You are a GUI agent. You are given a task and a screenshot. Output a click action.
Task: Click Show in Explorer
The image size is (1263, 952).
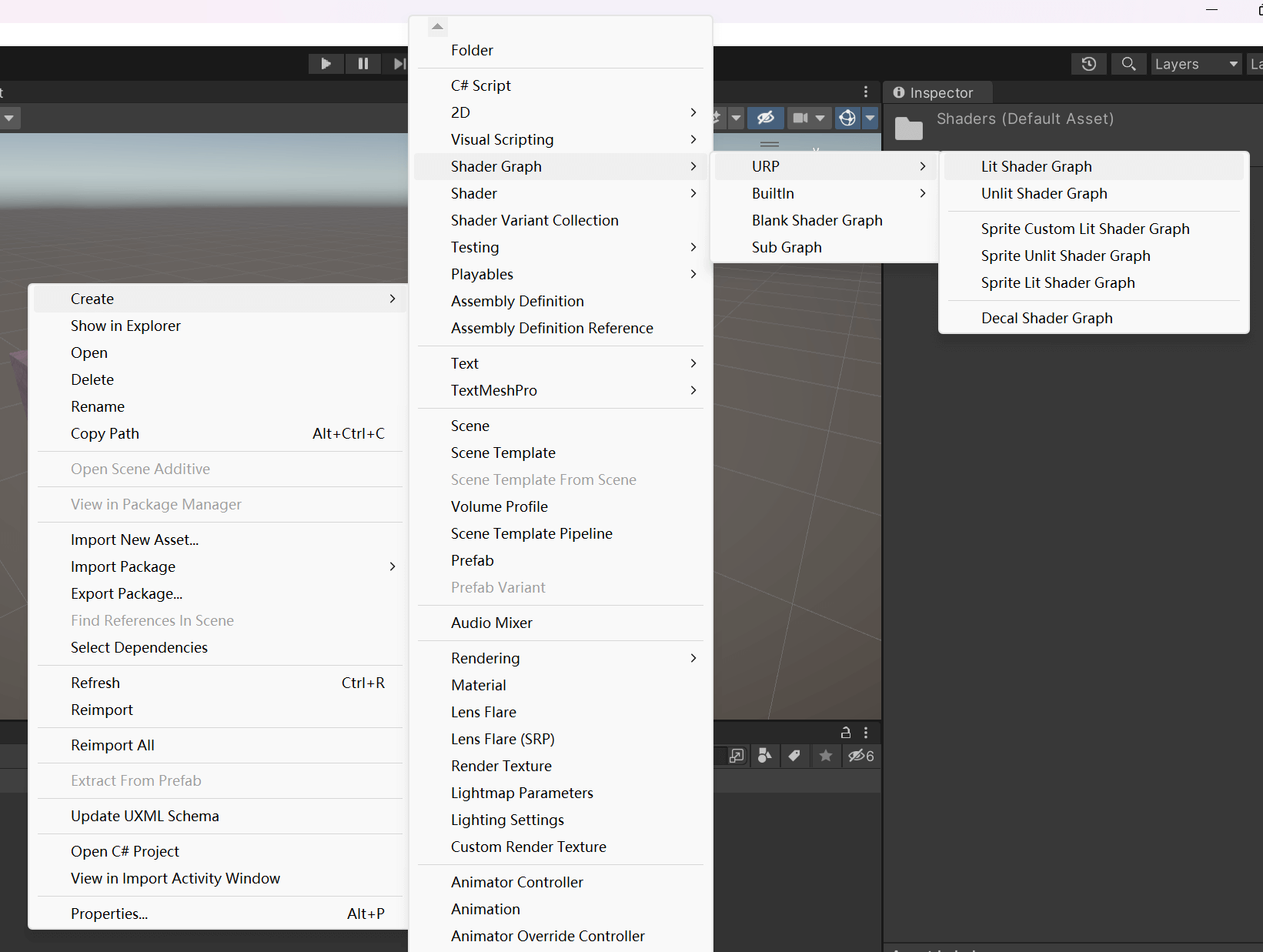pos(125,326)
